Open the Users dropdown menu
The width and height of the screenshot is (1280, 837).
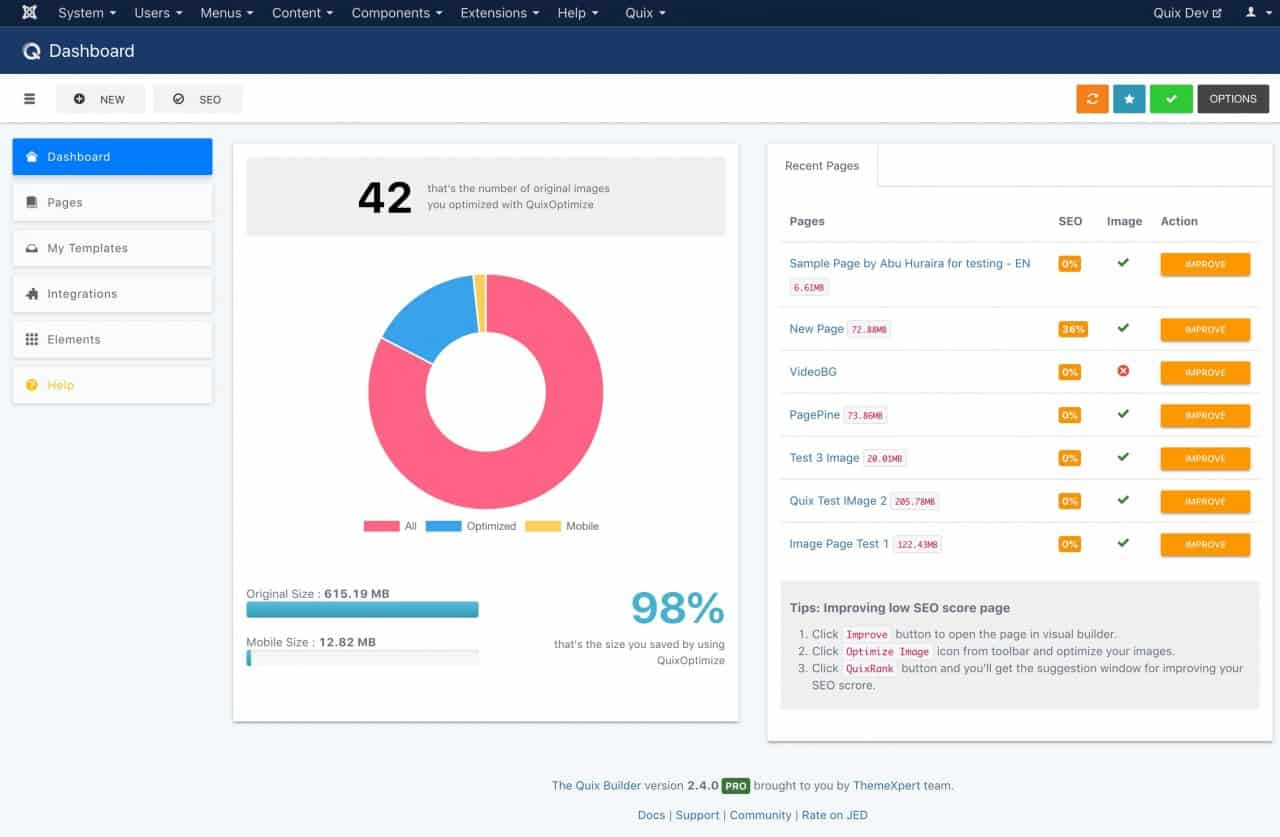click(x=158, y=13)
